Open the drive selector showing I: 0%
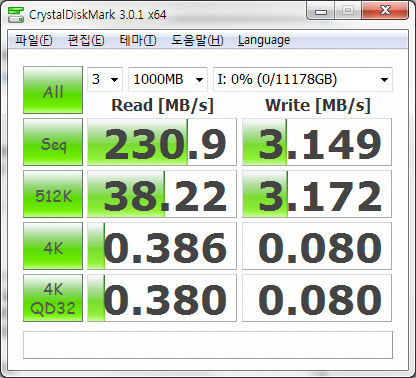The height and width of the screenshot is (378, 416). [x=303, y=79]
